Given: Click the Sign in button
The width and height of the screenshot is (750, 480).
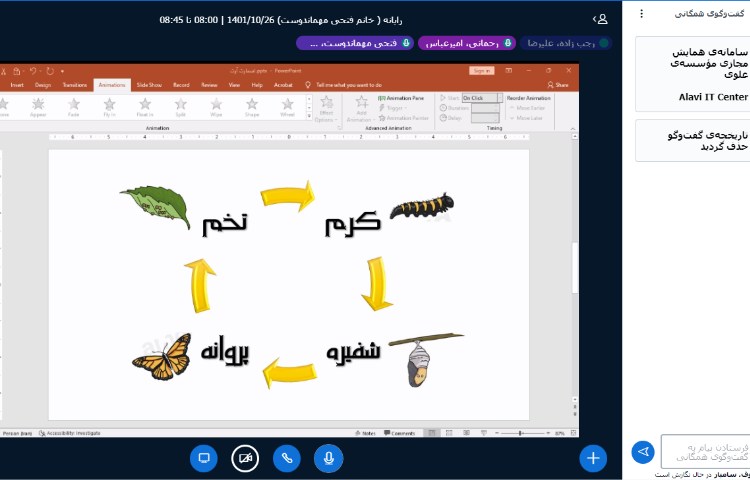Looking at the screenshot, I should coord(481,71).
